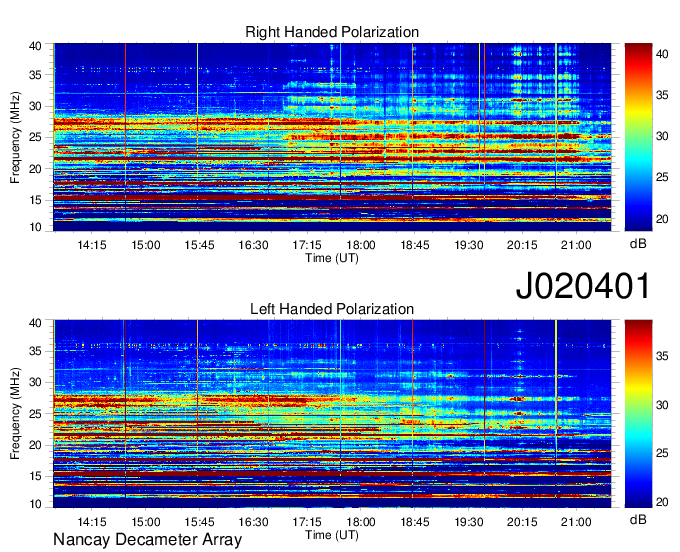Click the Left Handed plot's "Frequency (MHz)" axis label

coord(15,414)
